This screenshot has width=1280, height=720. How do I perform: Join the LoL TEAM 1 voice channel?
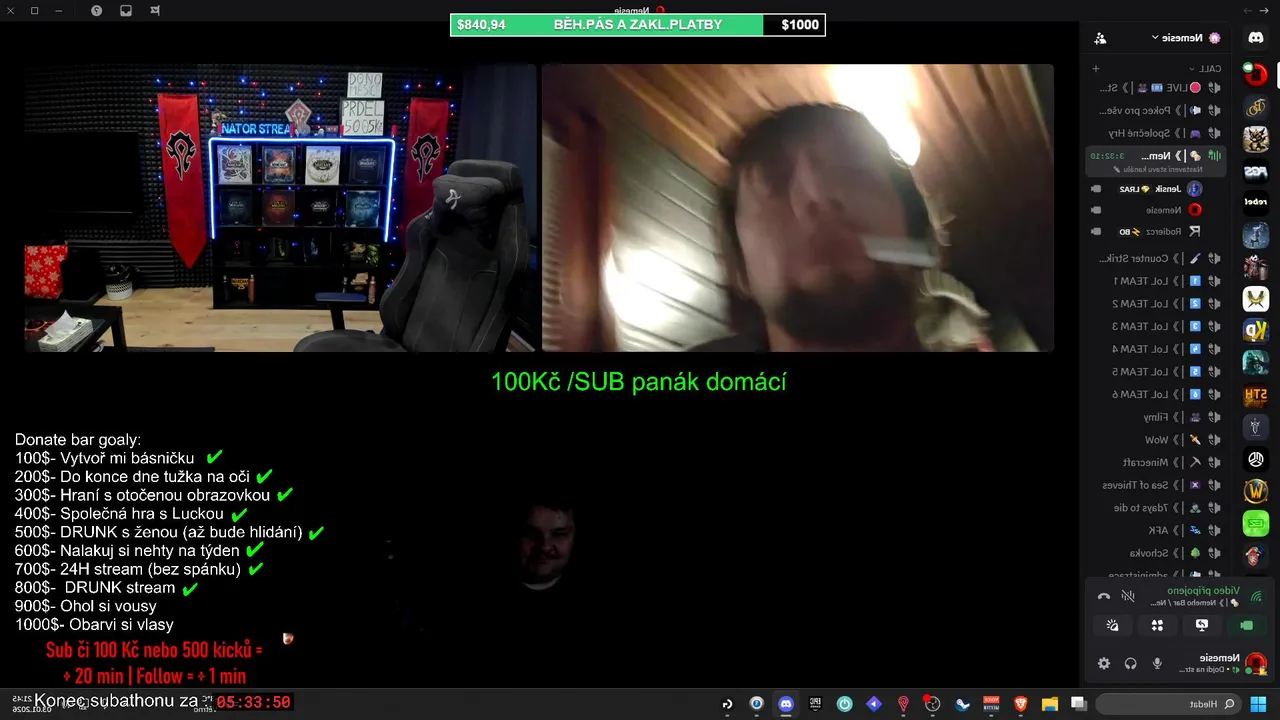pyautogui.click(x=1157, y=281)
